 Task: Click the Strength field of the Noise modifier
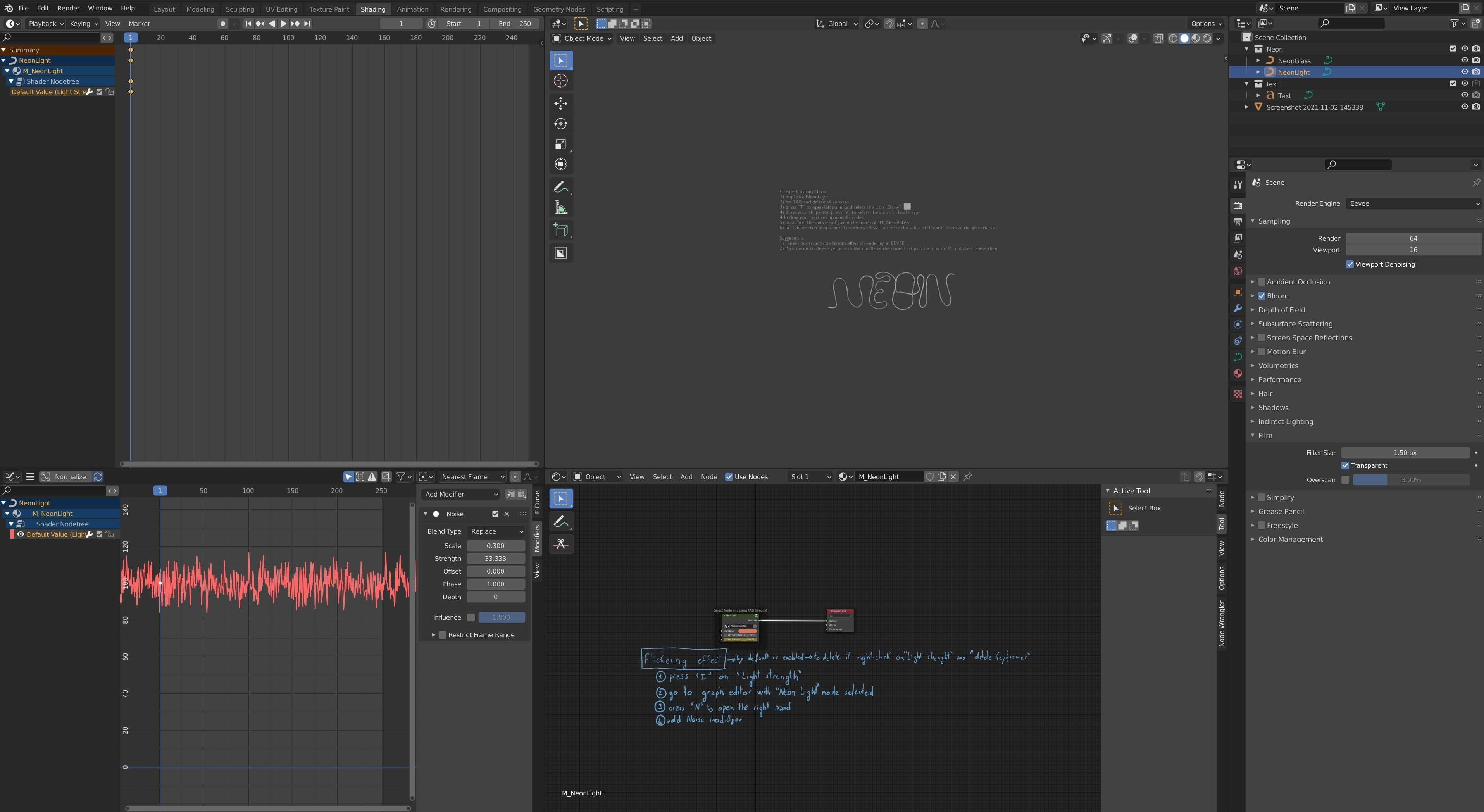(496, 558)
